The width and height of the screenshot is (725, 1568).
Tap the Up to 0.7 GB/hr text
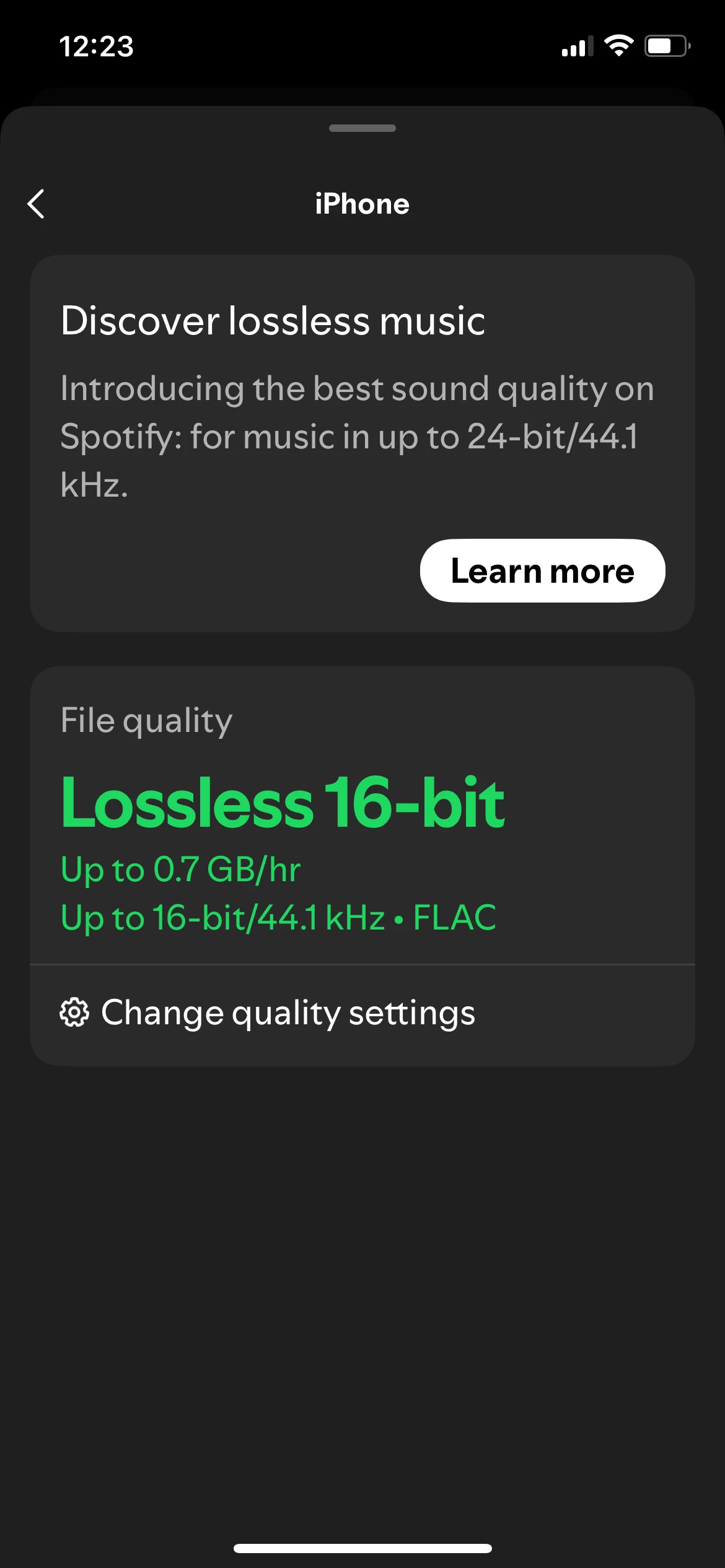click(x=180, y=869)
